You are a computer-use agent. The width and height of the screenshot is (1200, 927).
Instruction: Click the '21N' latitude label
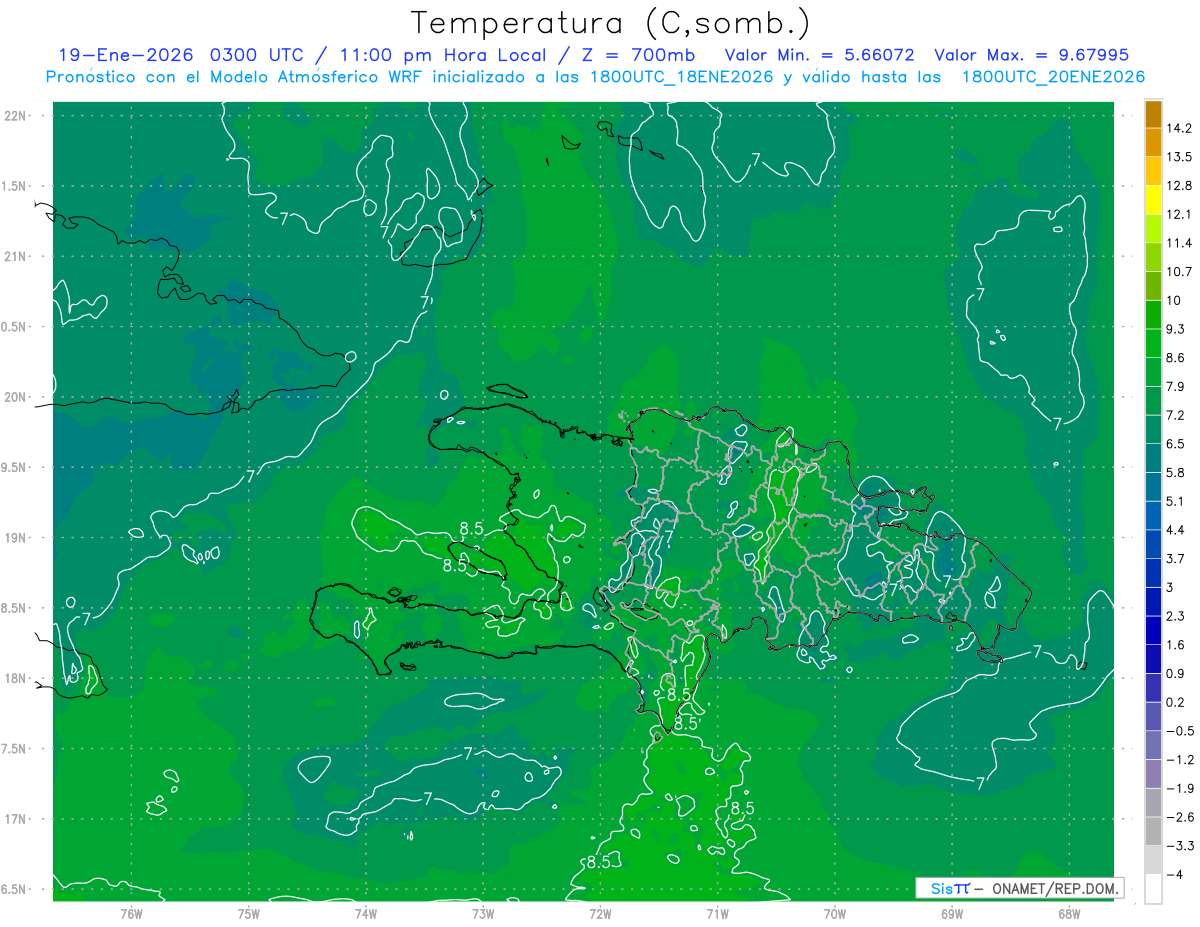[17, 256]
